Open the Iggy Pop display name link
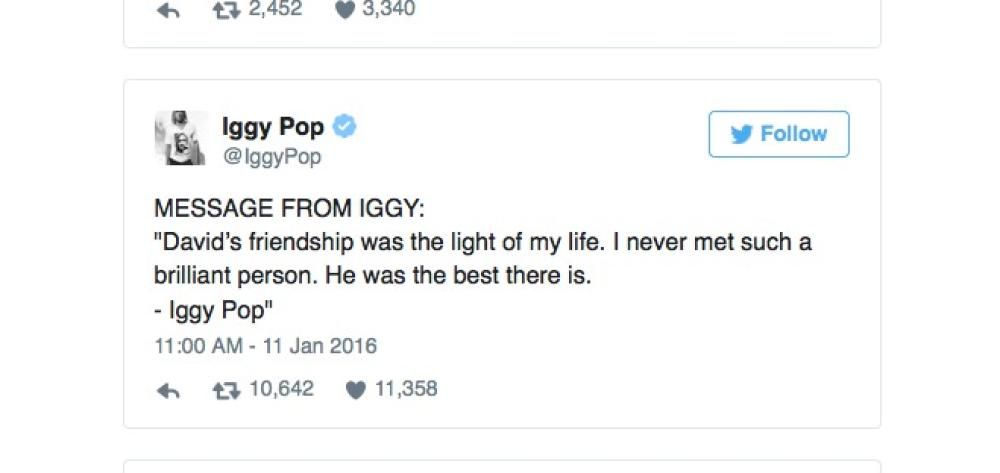Image resolution: width=1000 pixels, height=473 pixels. coord(273,127)
